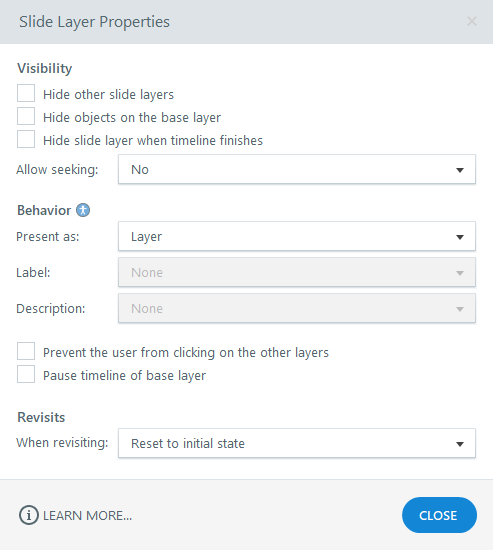Close dialog using the X icon in header
This screenshot has width=493, height=550.
pos(472,21)
